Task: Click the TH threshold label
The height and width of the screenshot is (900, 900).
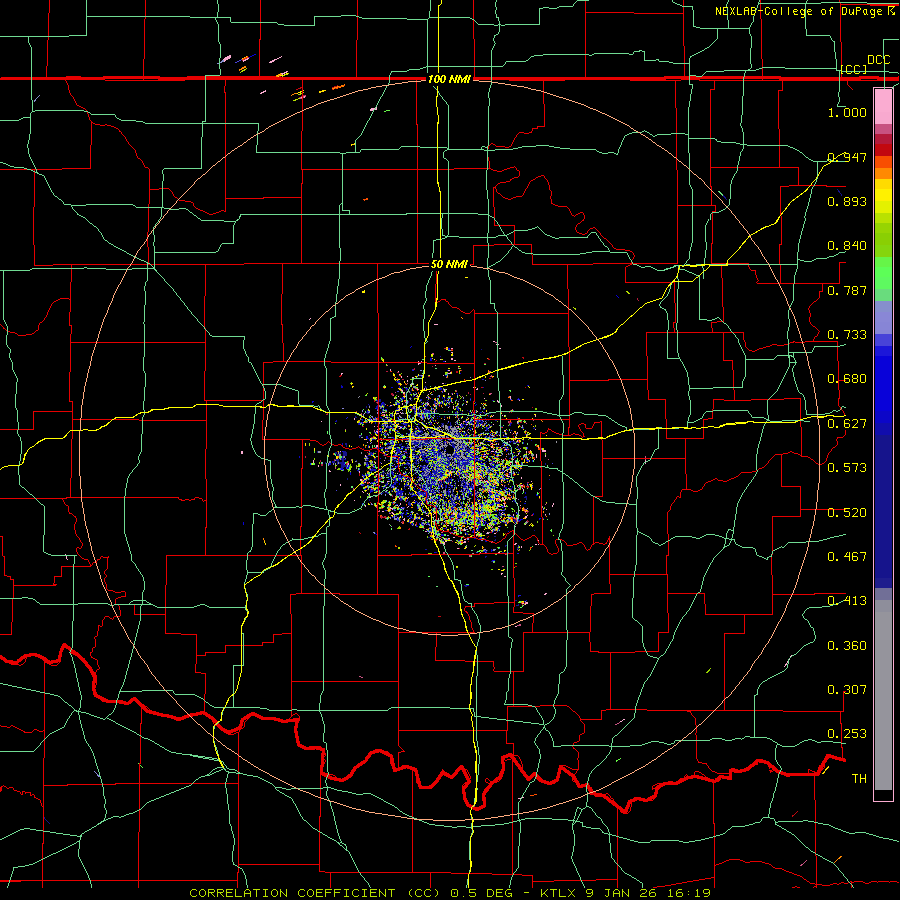Action: click(x=859, y=778)
